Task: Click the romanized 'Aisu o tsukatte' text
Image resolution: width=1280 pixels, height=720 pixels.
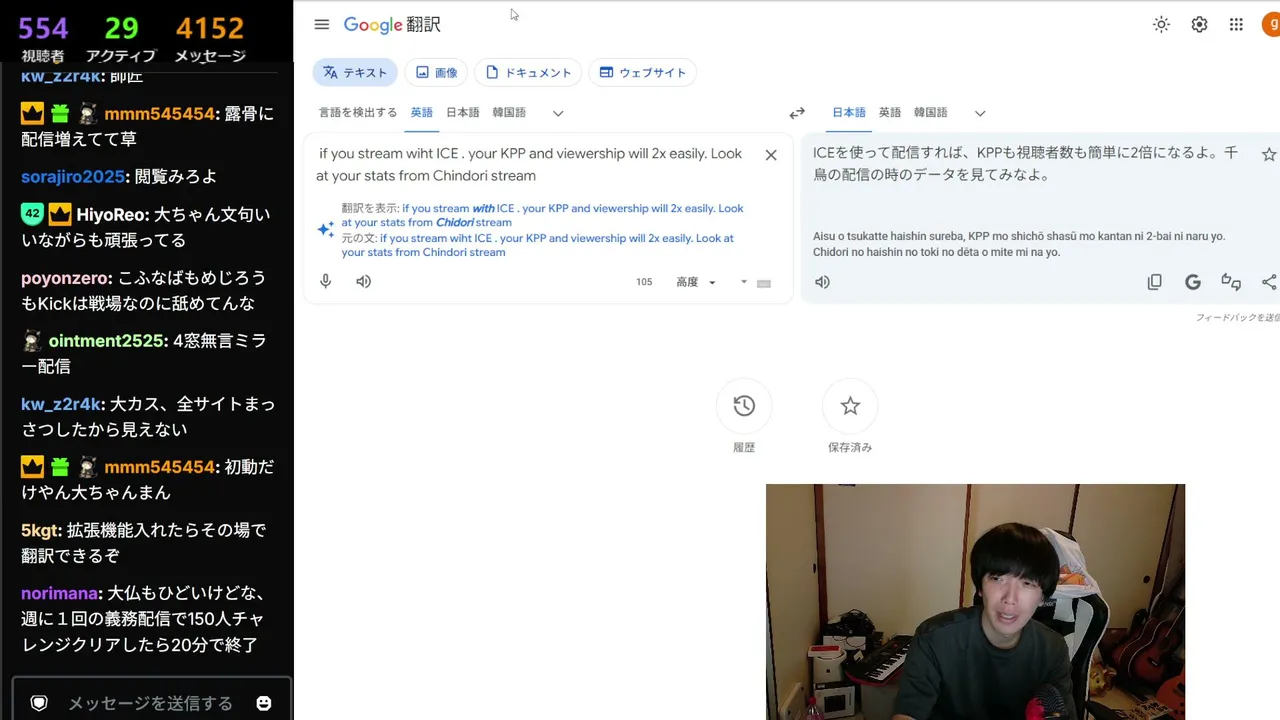Action: point(1018,244)
